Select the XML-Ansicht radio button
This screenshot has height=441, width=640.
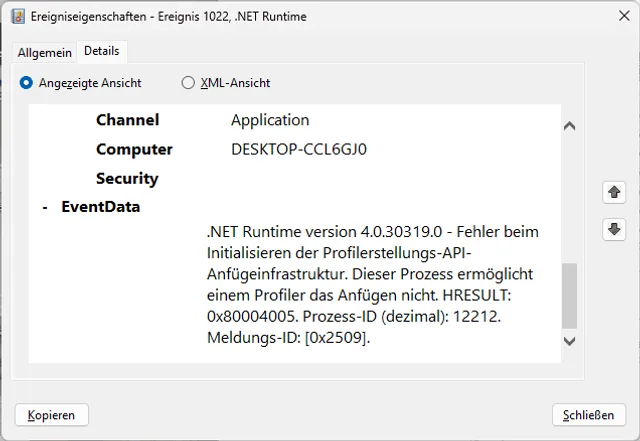[188, 83]
